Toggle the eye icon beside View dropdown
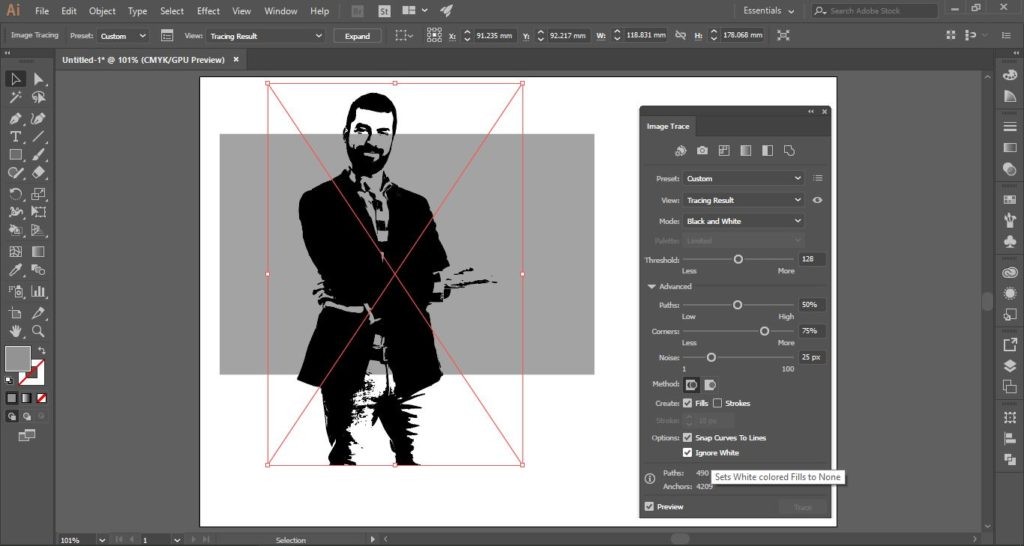 [x=818, y=200]
